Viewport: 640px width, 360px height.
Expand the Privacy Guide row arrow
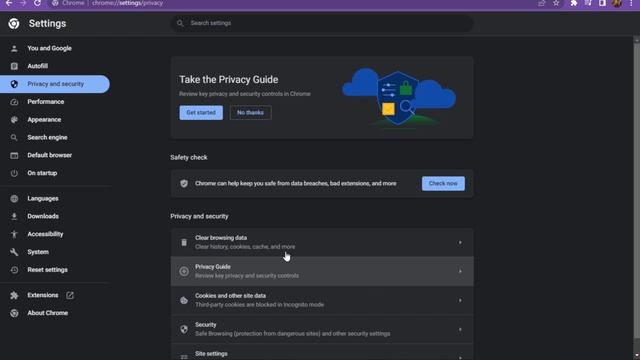coord(460,271)
